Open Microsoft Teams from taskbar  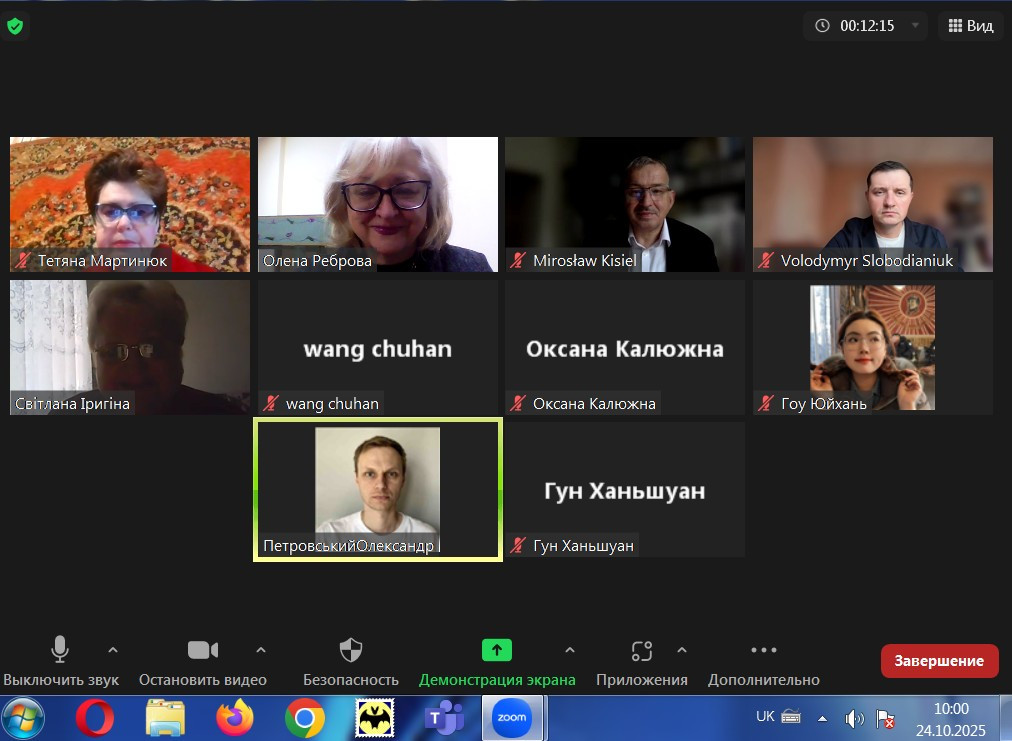445,718
